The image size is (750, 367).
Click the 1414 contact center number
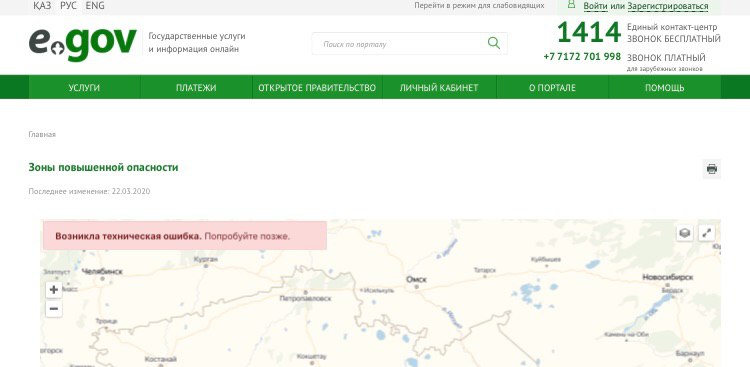point(589,33)
